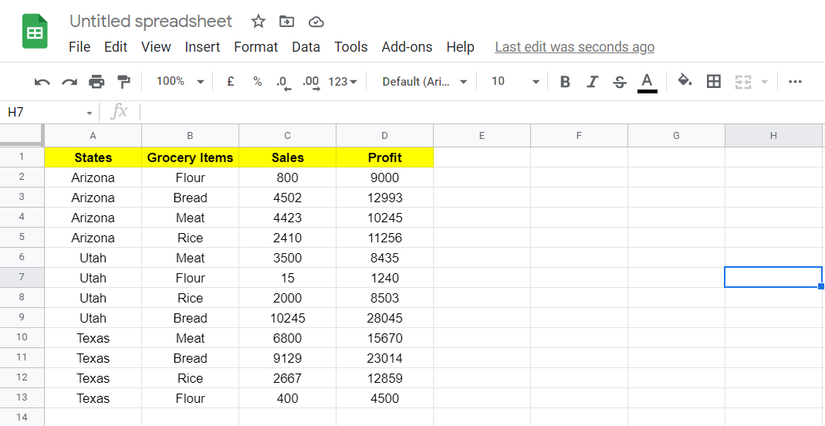Open the File menu
Viewport: 825px width, 426px height.
(79, 47)
